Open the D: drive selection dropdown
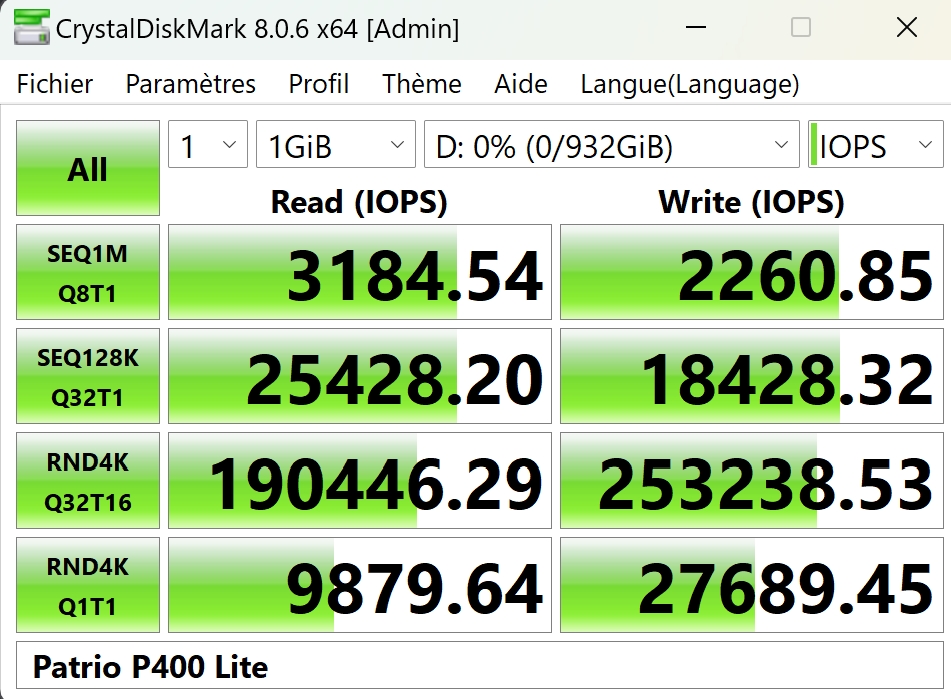The image size is (951, 699). coord(611,148)
